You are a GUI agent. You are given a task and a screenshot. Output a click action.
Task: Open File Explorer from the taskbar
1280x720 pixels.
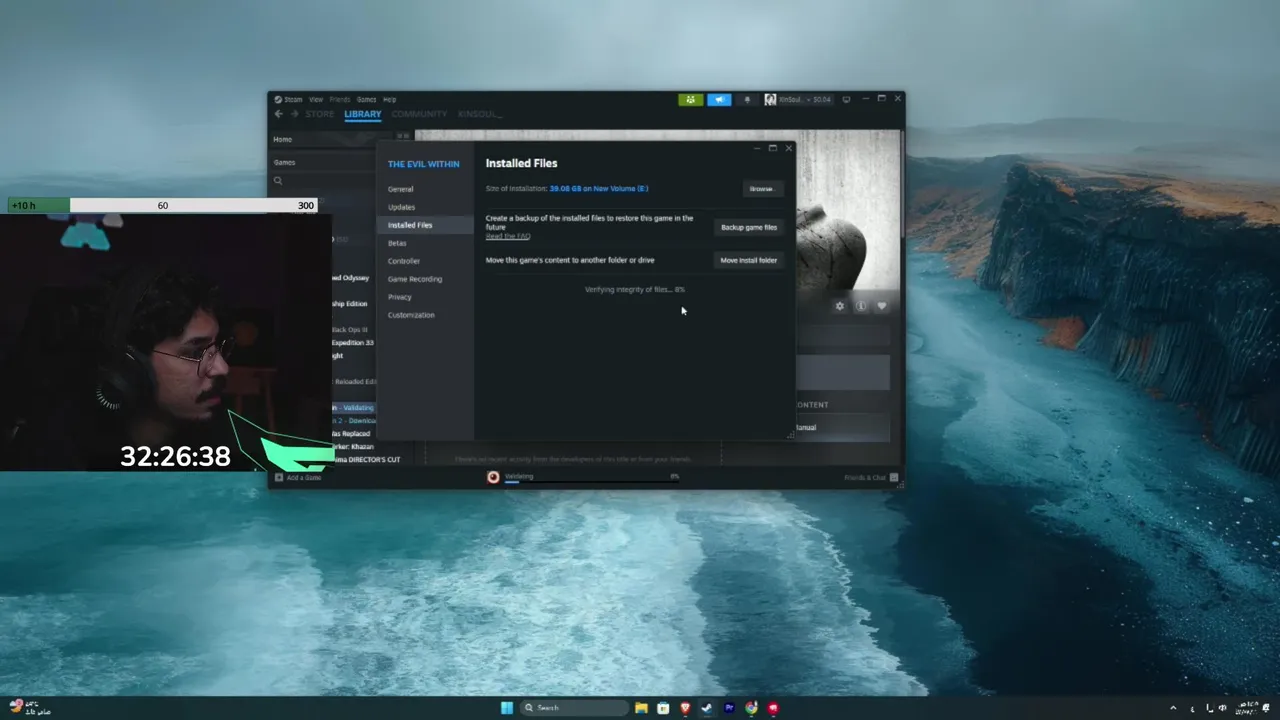pos(641,708)
